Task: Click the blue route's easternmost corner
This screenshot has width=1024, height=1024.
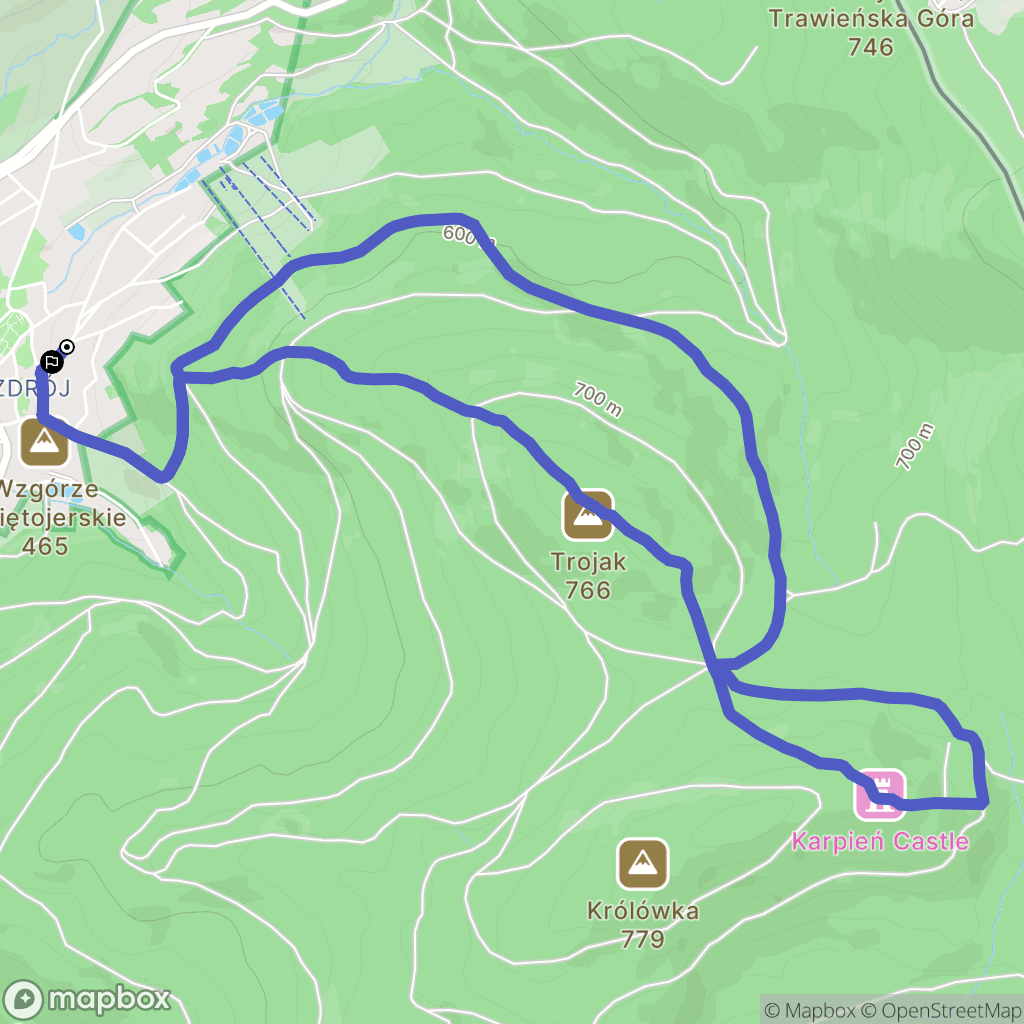Action: tap(984, 802)
